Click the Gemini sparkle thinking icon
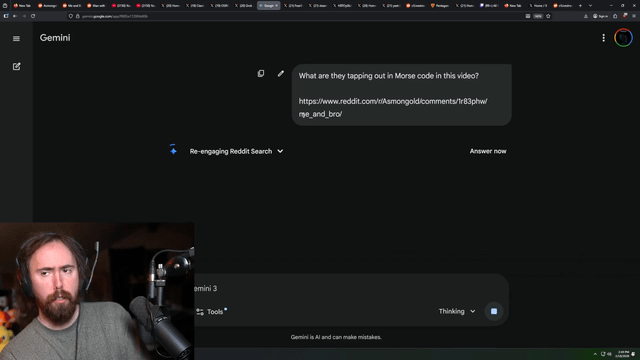 (x=173, y=150)
